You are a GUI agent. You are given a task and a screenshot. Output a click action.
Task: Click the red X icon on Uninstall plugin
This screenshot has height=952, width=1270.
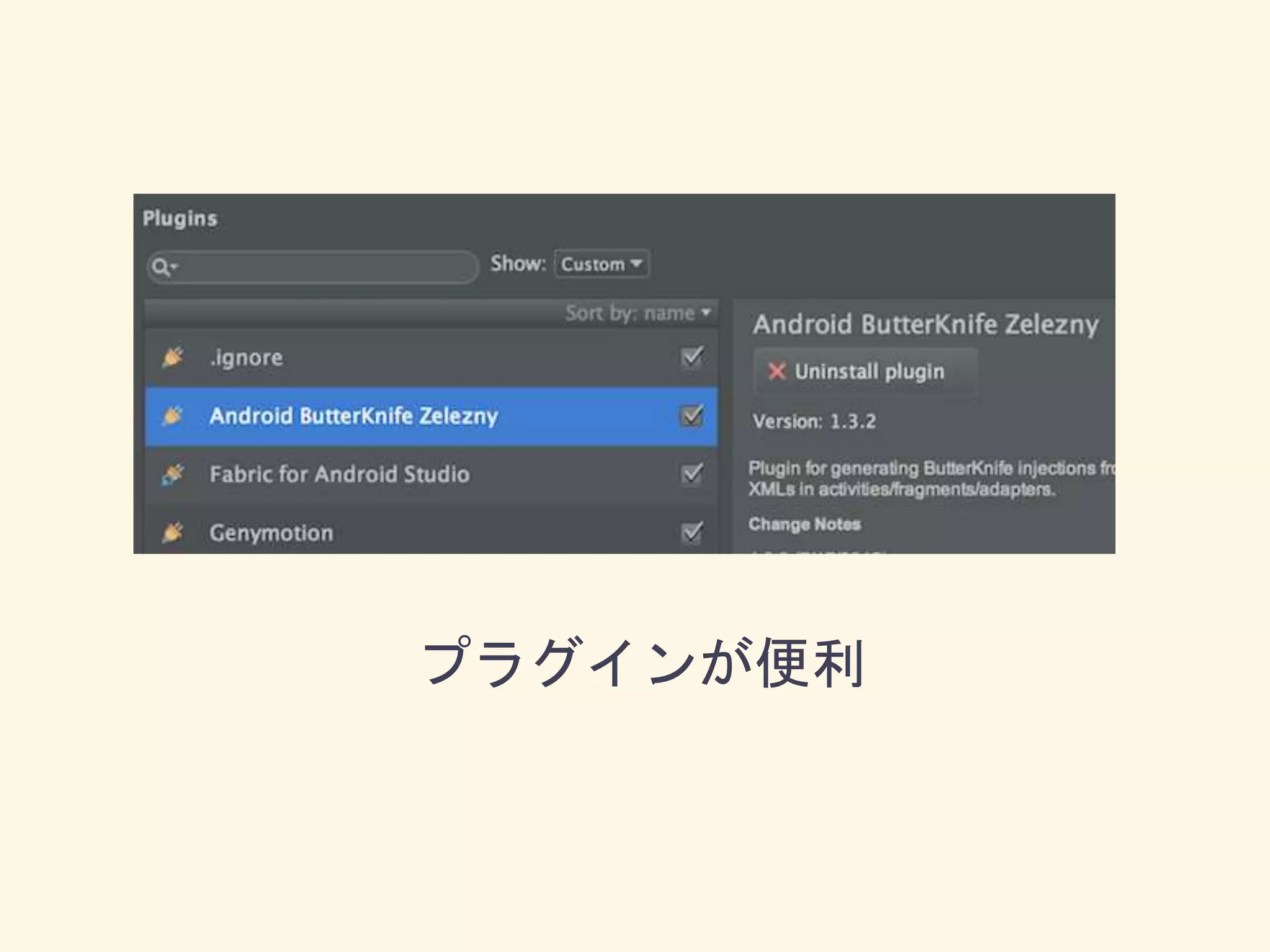point(776,371)
